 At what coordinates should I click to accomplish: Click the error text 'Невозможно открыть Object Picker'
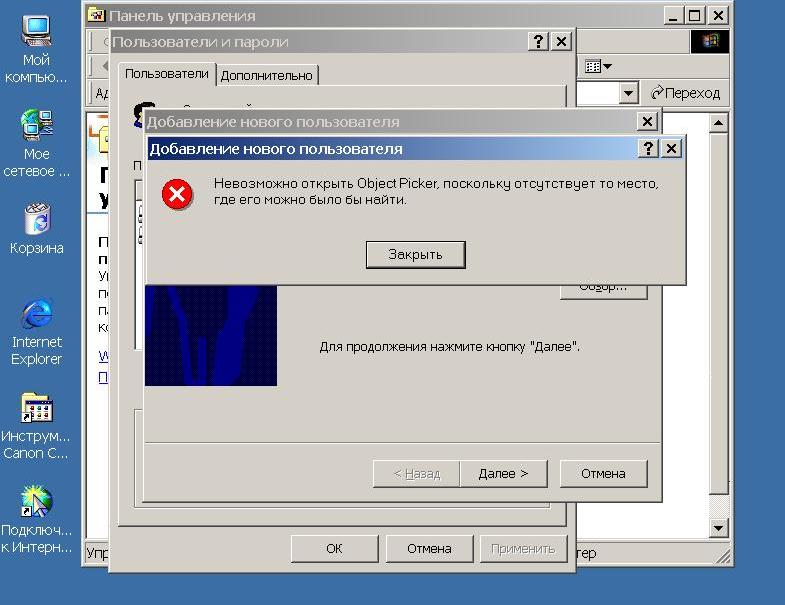coord(325,184)
